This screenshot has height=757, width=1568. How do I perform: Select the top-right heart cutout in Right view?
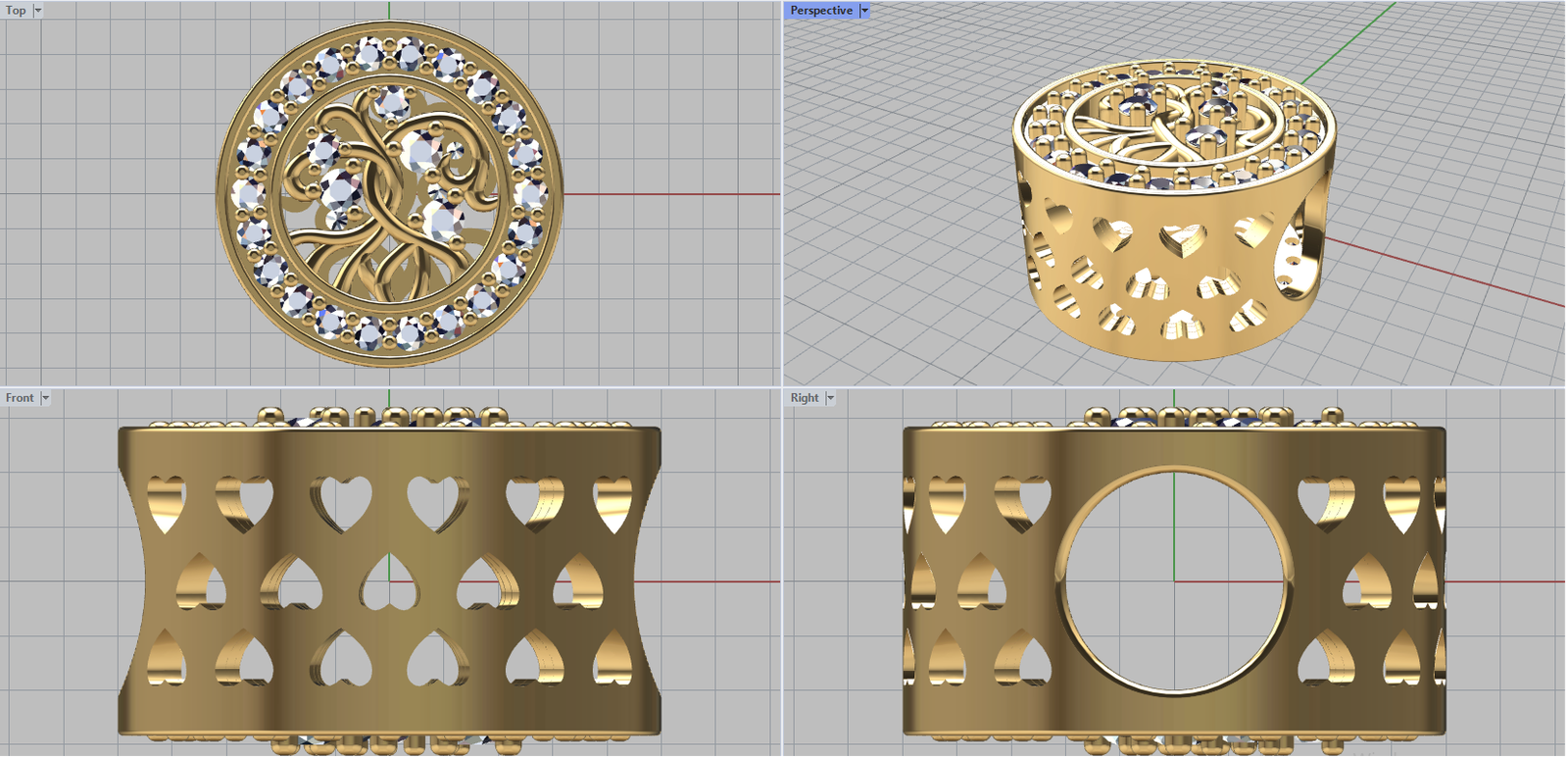[1401, 502]
